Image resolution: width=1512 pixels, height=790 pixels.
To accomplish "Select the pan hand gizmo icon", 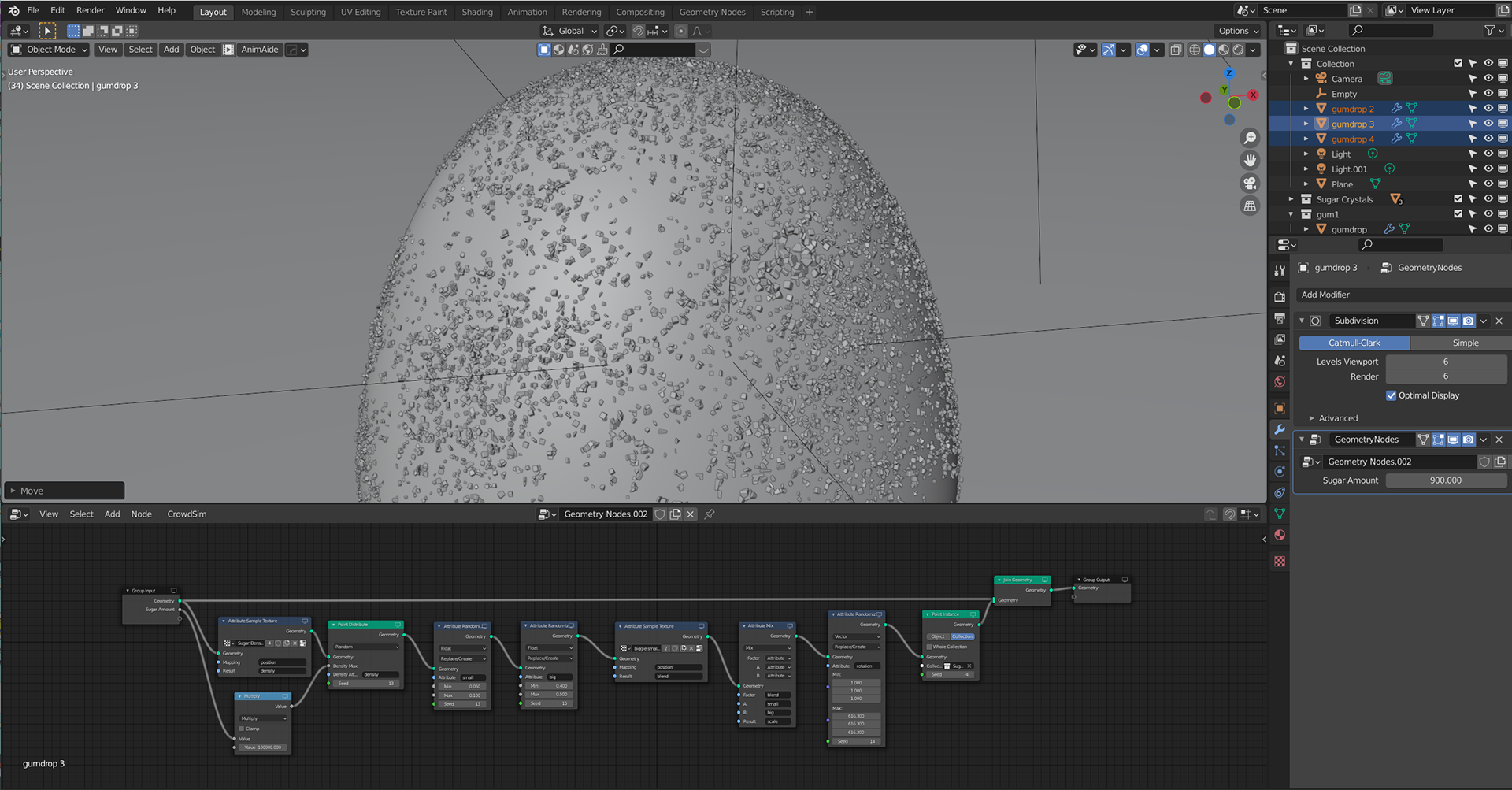I will point(1250,161).
